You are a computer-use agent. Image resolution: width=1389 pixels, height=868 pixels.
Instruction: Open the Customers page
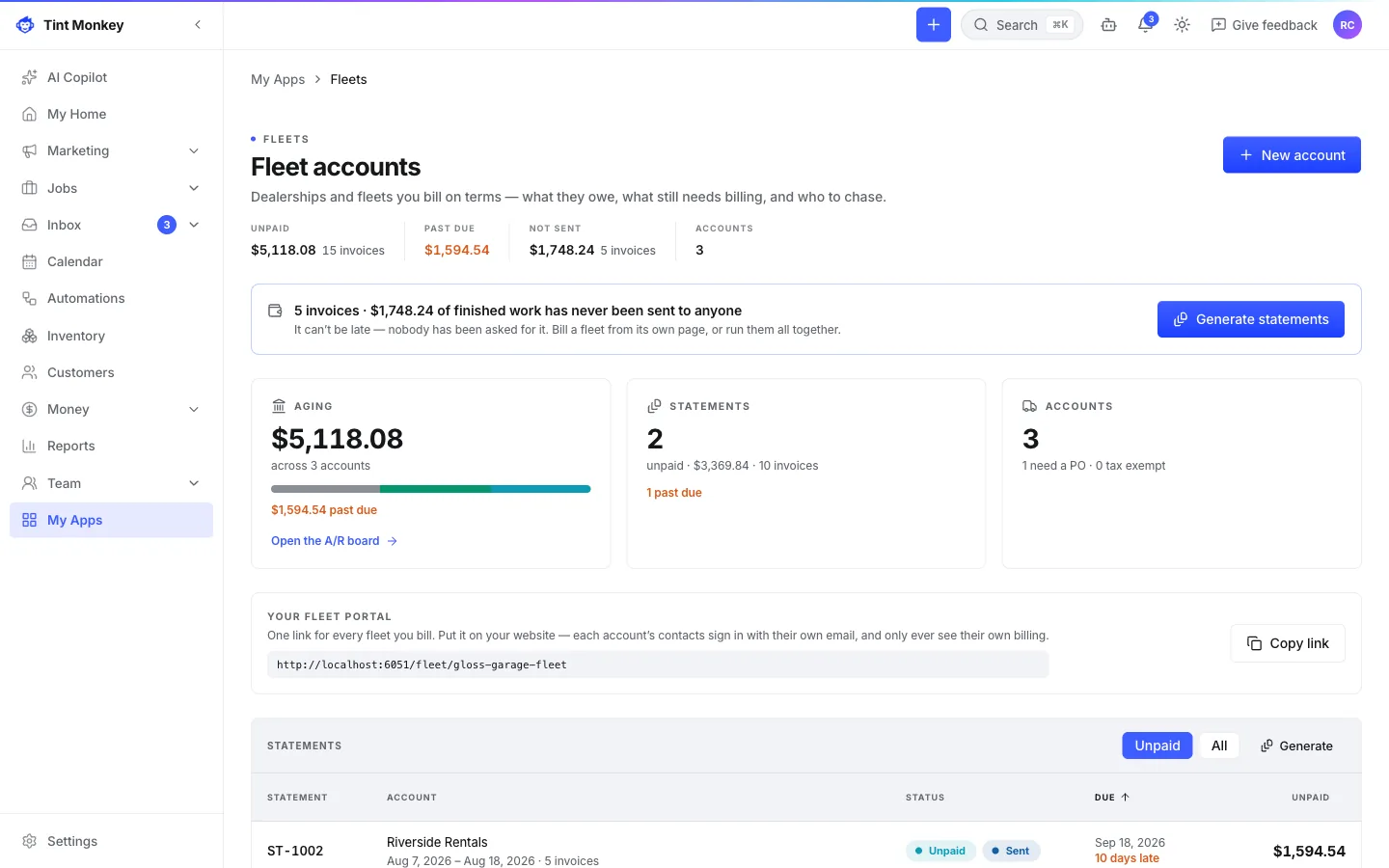point(111,372)
